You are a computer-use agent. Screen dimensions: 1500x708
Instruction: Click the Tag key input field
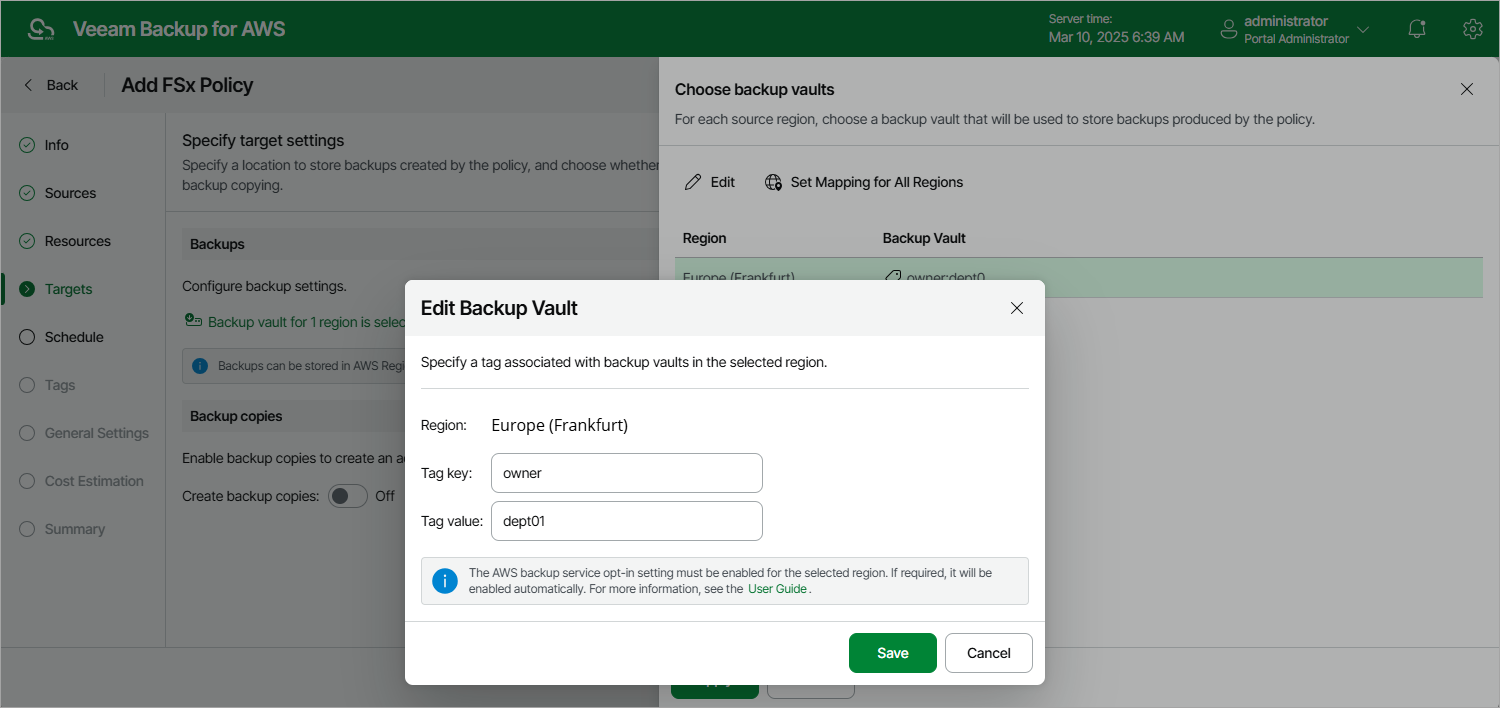click(627, 473)
